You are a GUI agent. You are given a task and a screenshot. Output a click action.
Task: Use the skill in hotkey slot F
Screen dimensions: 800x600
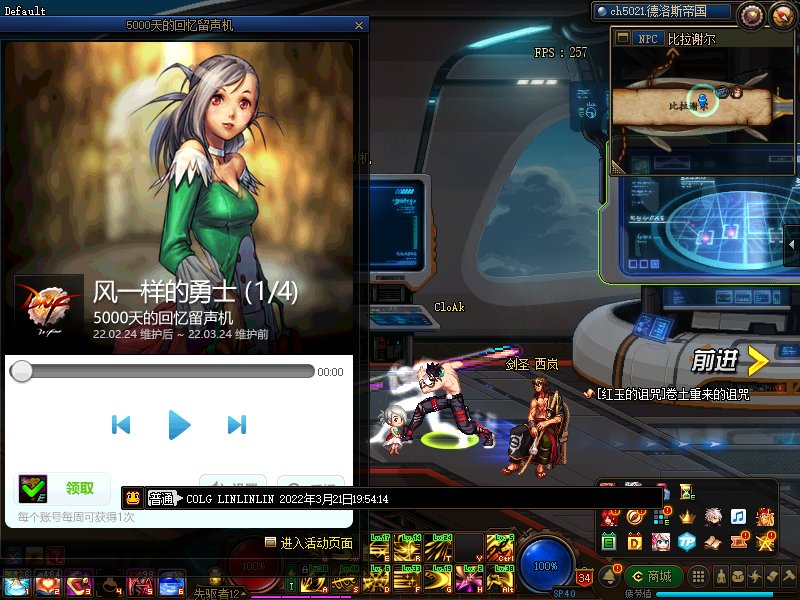[409, 579]
